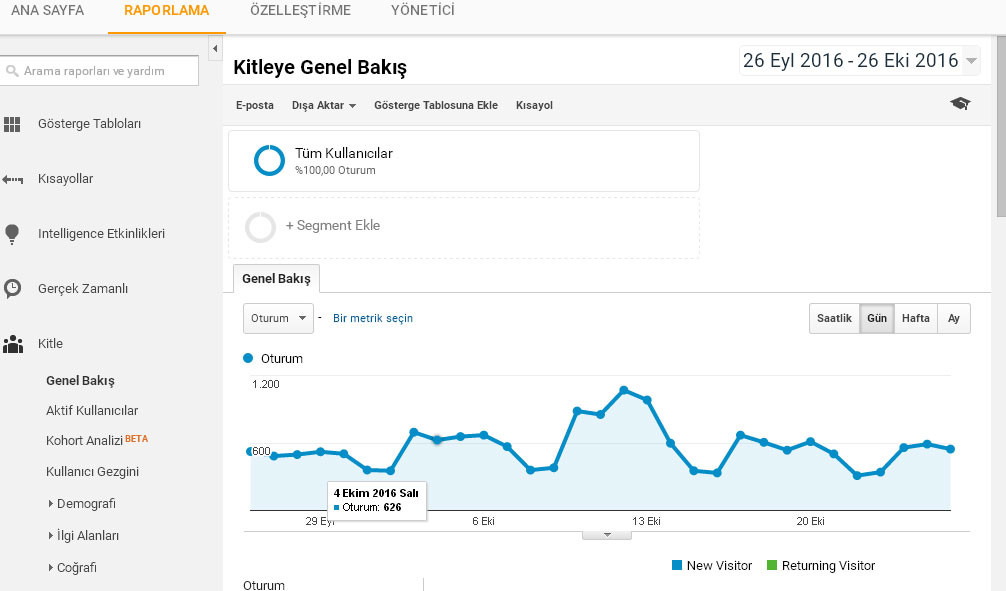Image resolution: width=1006 pixels, height=591 pixels.
Task: Click the Bir metrik seçin link
Action: [373, 318]
